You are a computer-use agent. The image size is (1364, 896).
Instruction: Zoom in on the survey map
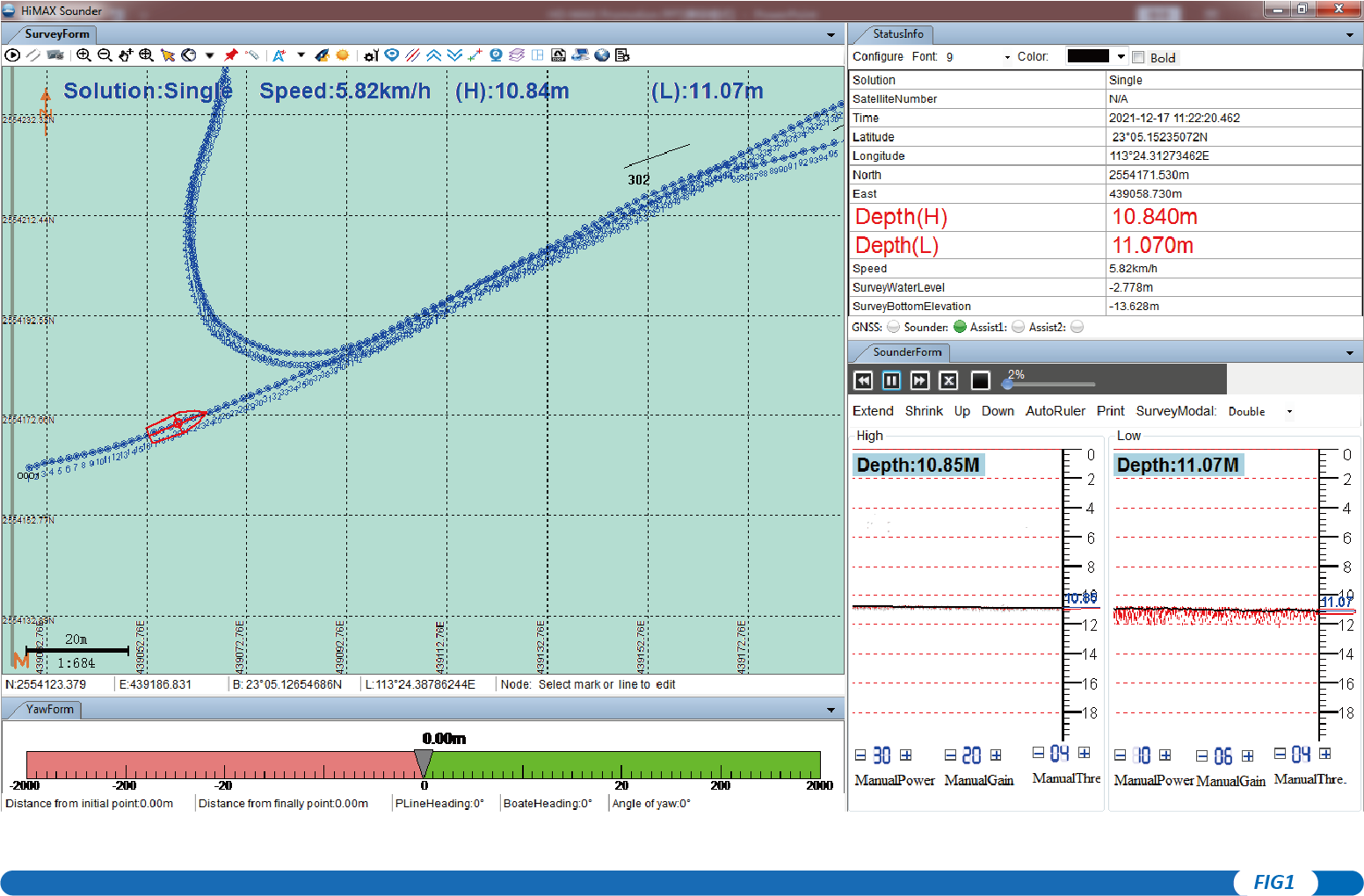click(x=83, y=54)
